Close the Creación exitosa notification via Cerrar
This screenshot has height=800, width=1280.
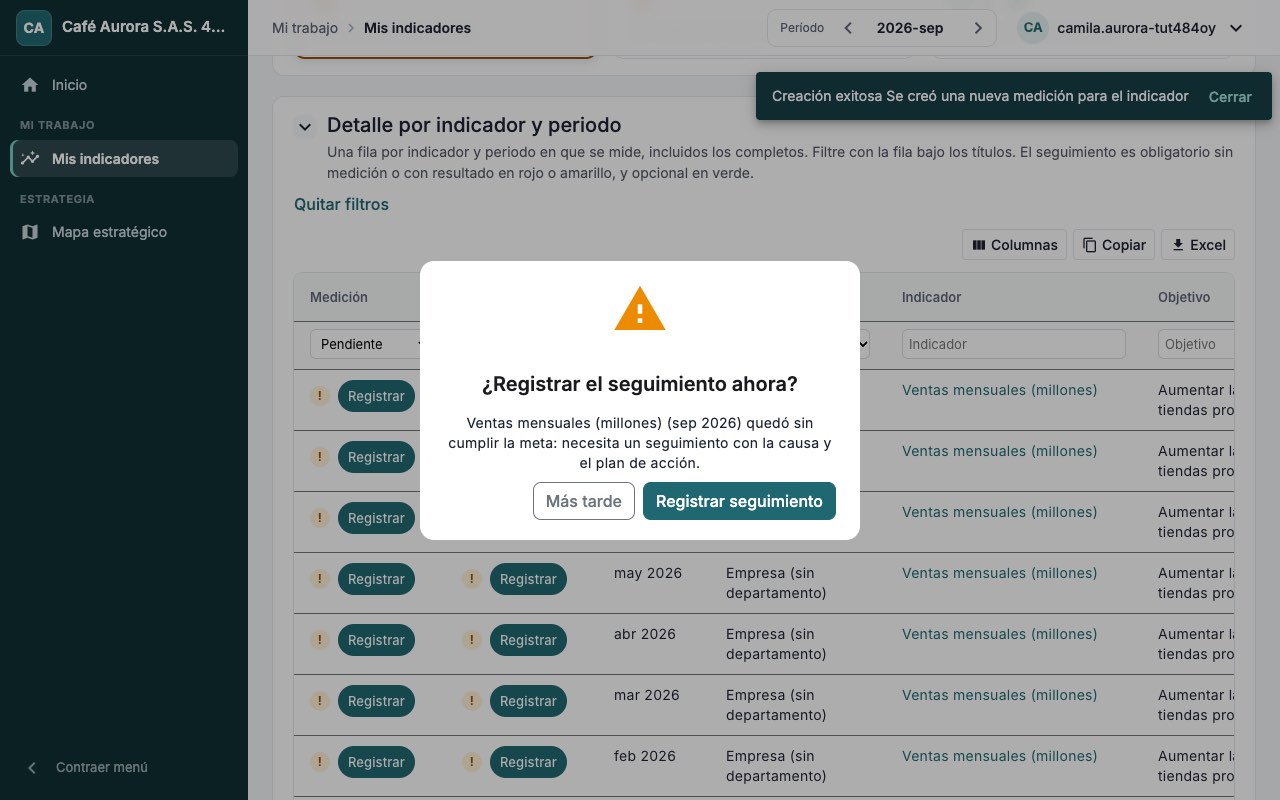(1230, 97)
